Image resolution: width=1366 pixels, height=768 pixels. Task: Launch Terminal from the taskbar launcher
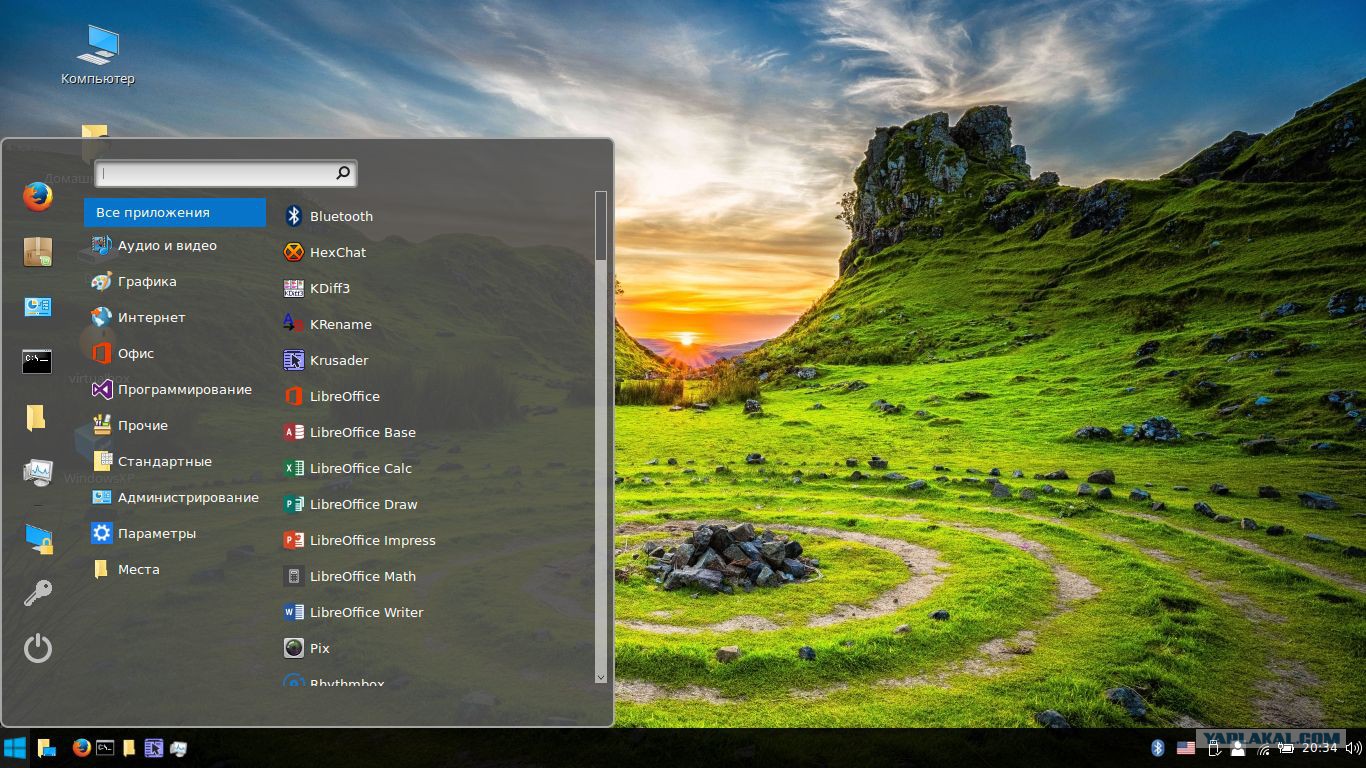[x=105, y=748]
